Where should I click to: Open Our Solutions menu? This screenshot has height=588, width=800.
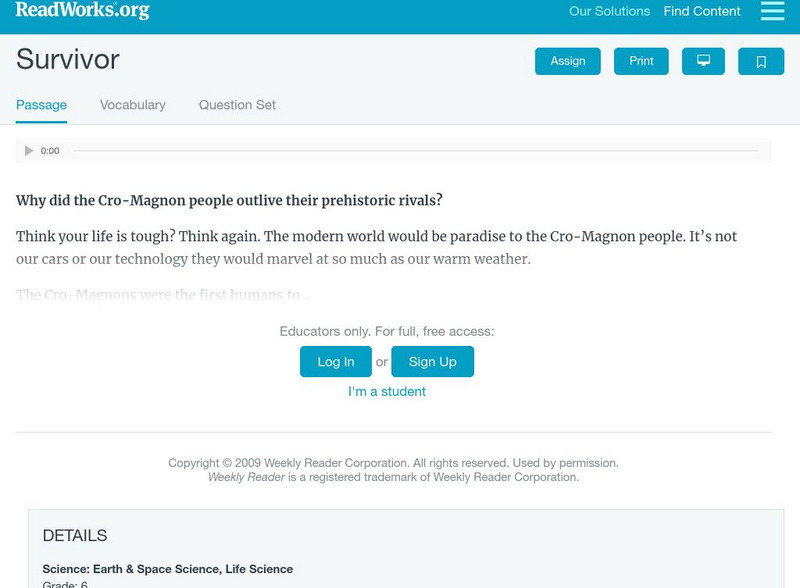click(x=609, y=12)
